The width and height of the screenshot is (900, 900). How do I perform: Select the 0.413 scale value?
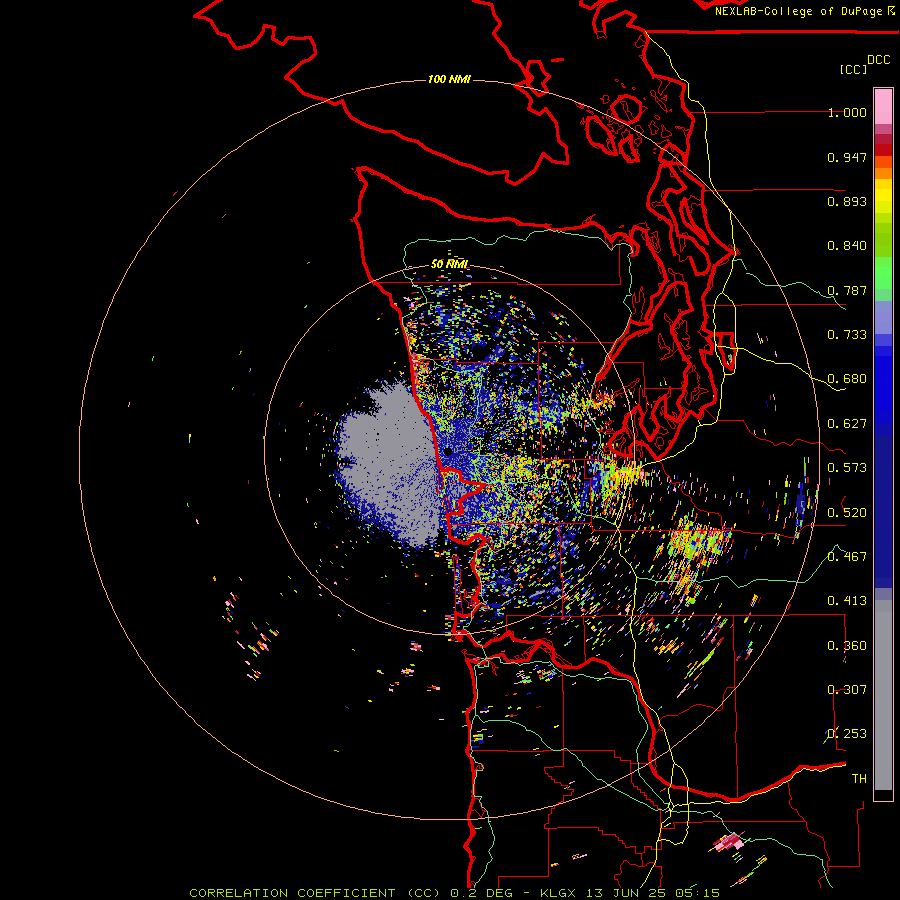coord(847,601)
